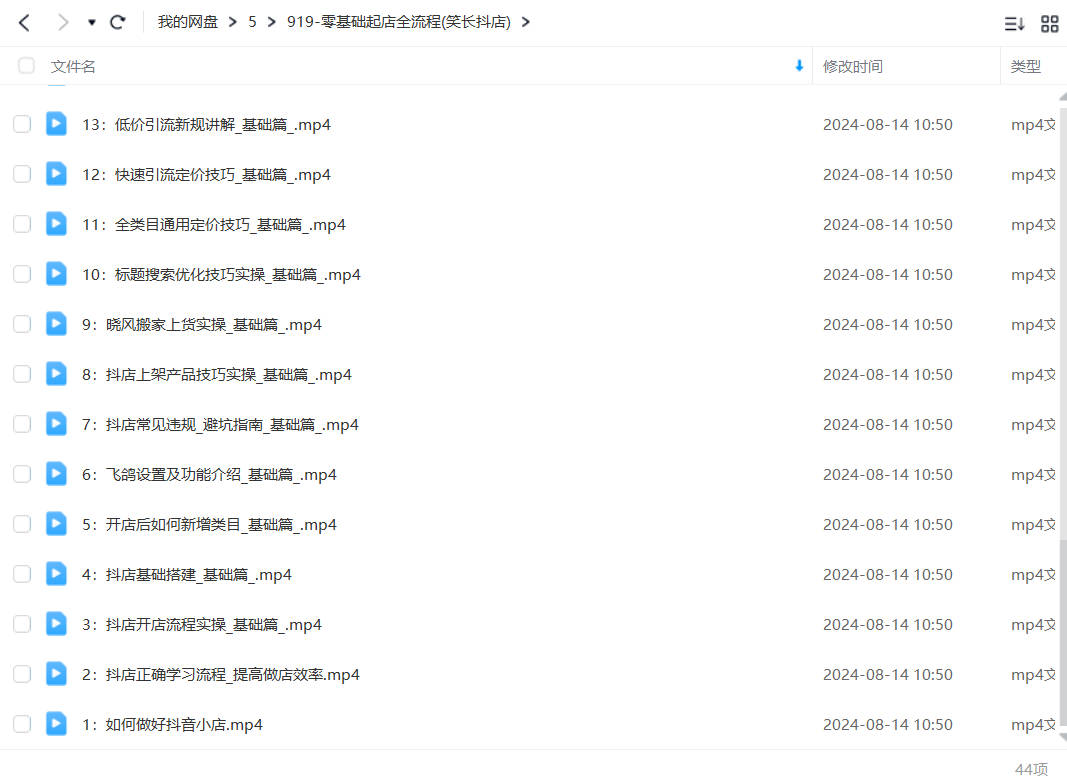Click video icon of 10：标题搜索优化技巧实操
Viewport: 1067px width, 782px height.
(x=56, y=274)
